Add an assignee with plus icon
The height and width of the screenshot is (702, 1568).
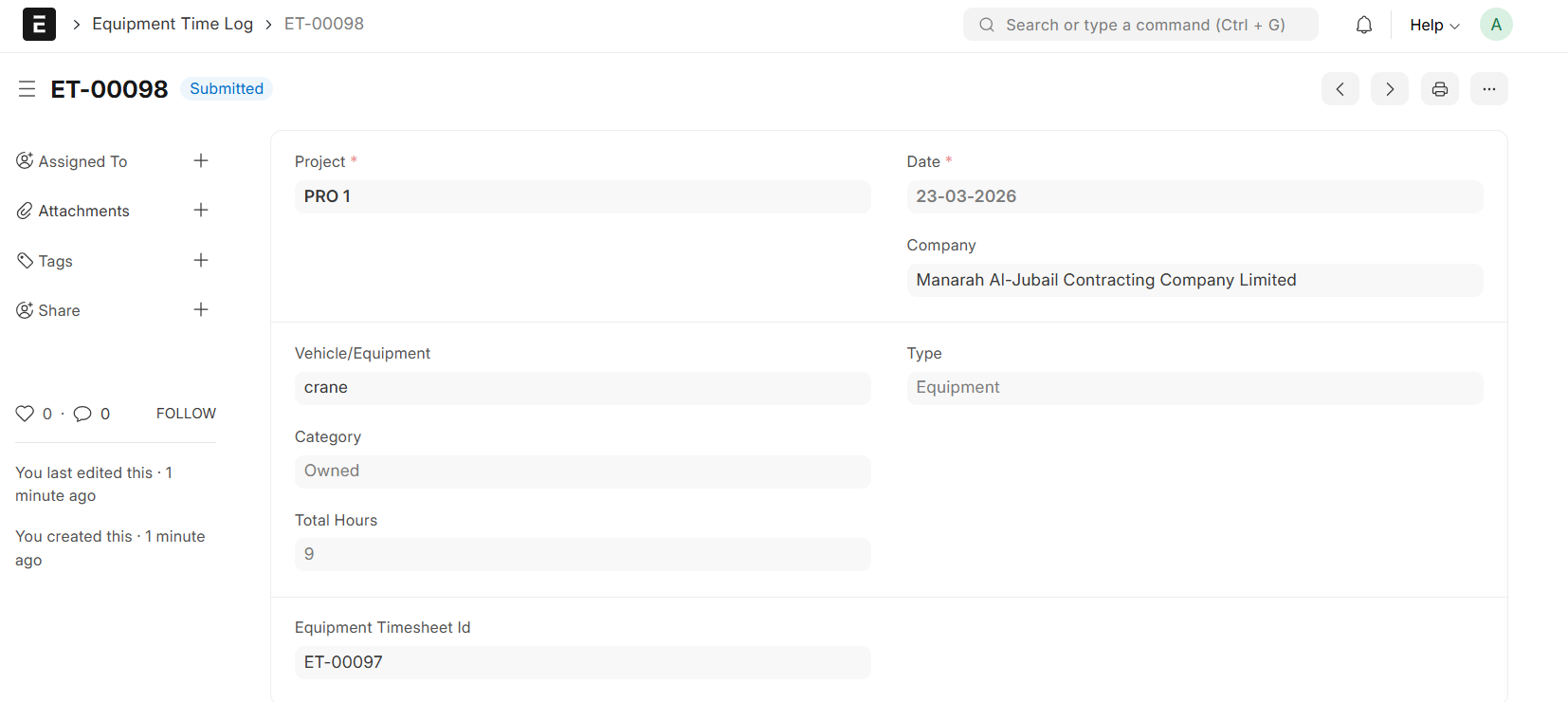(201, 161)
